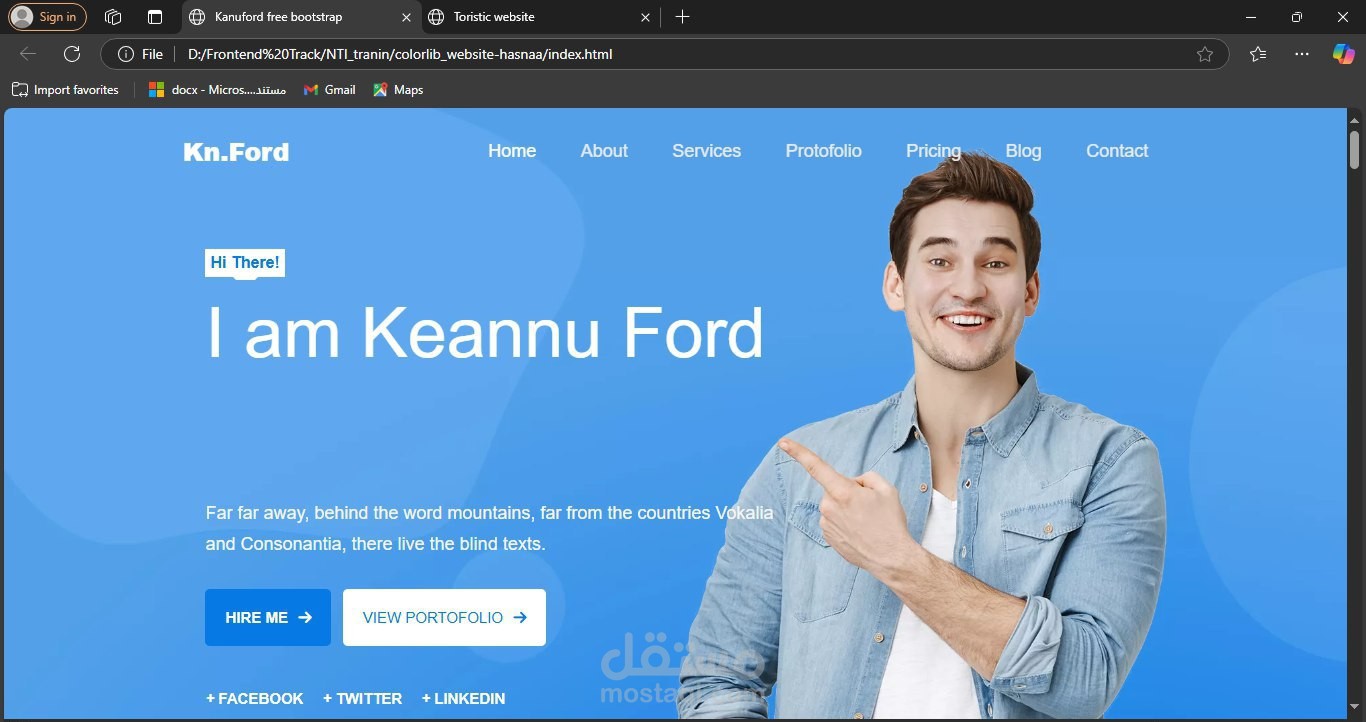This screenshot has height=722, width=1366.
Task: Open the Contact nav link
Action: click(1117, 151)
